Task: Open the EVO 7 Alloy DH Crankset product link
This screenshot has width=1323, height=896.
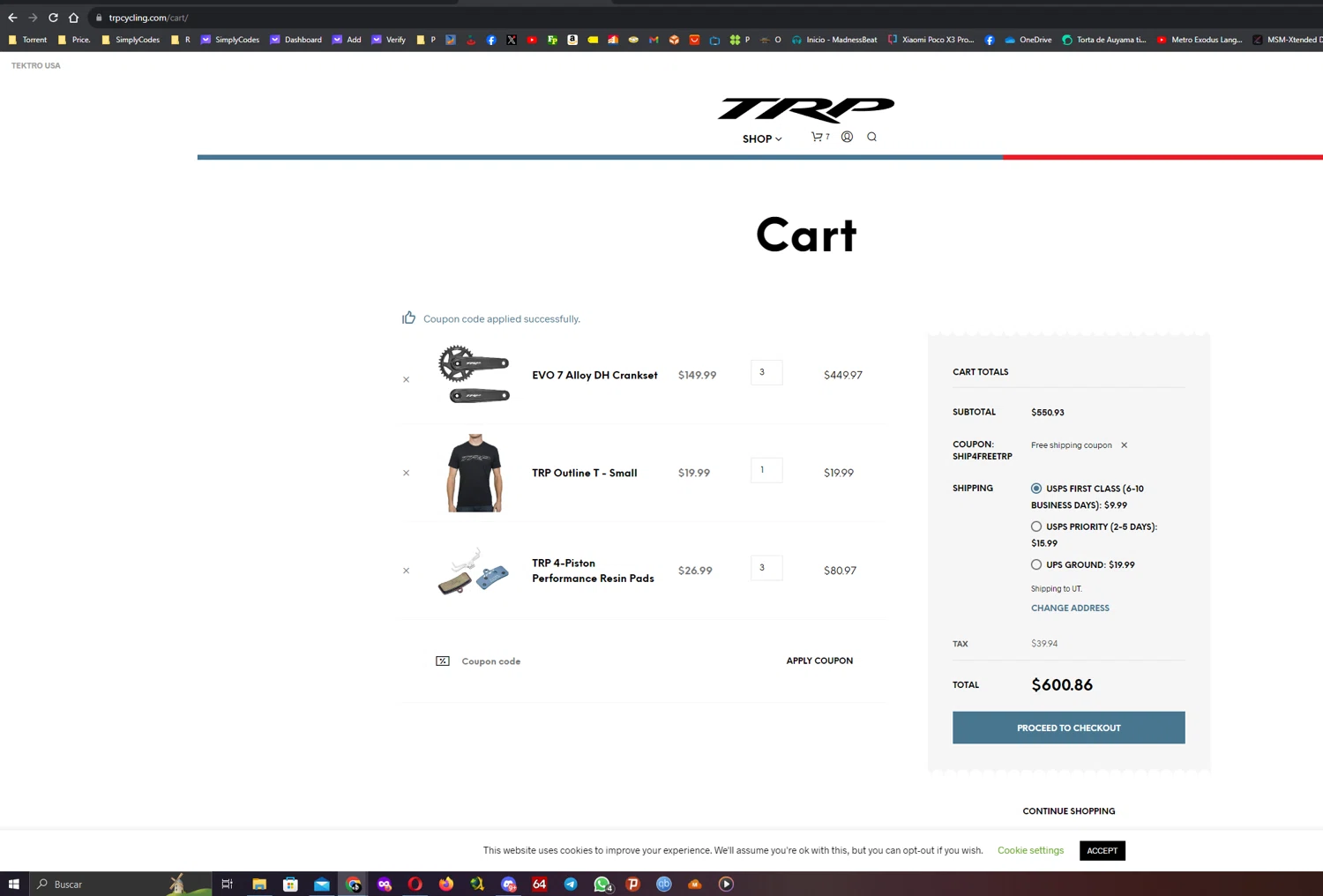Action: (594, 375)
